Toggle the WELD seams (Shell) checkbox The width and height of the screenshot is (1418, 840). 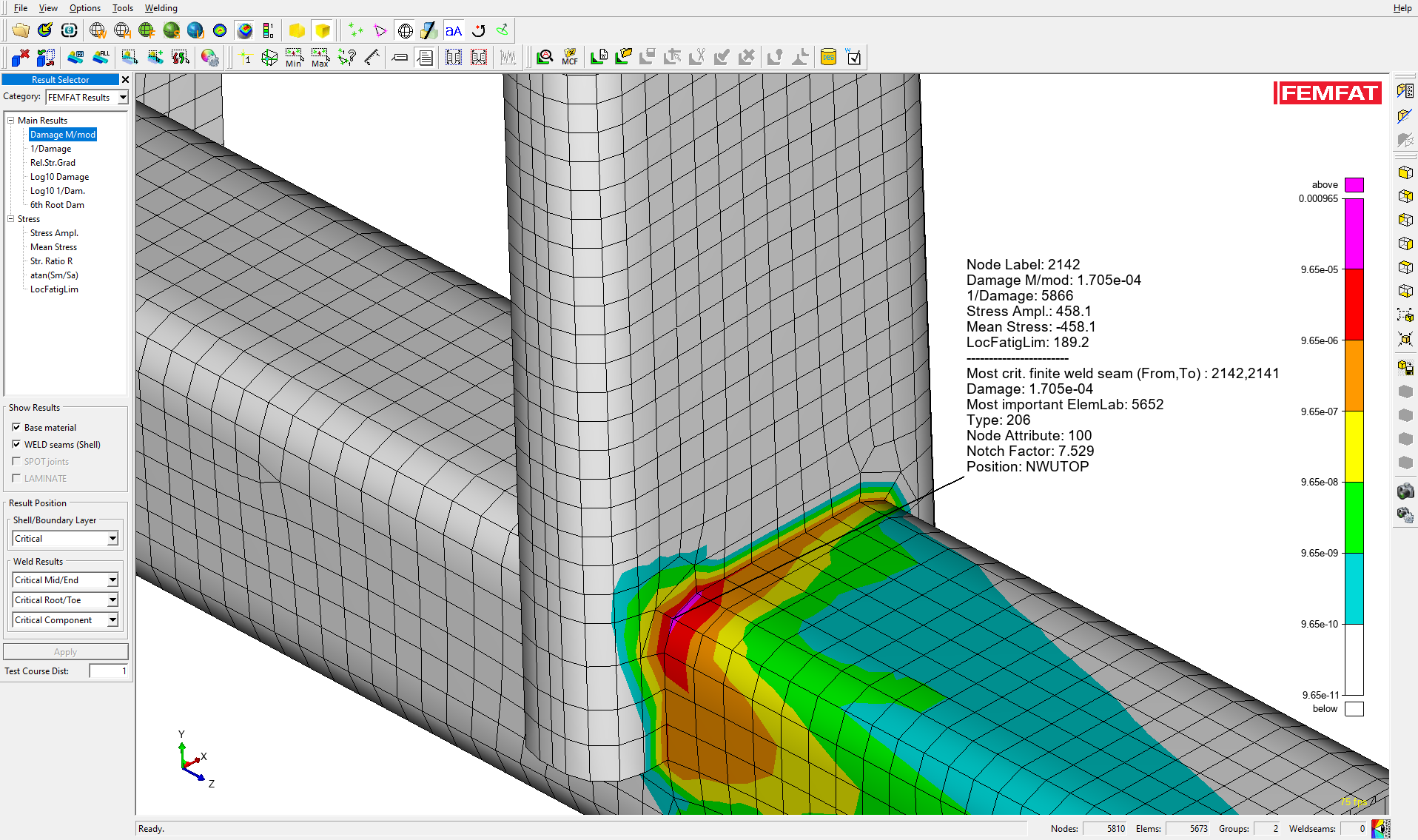(x=16, y=444)
